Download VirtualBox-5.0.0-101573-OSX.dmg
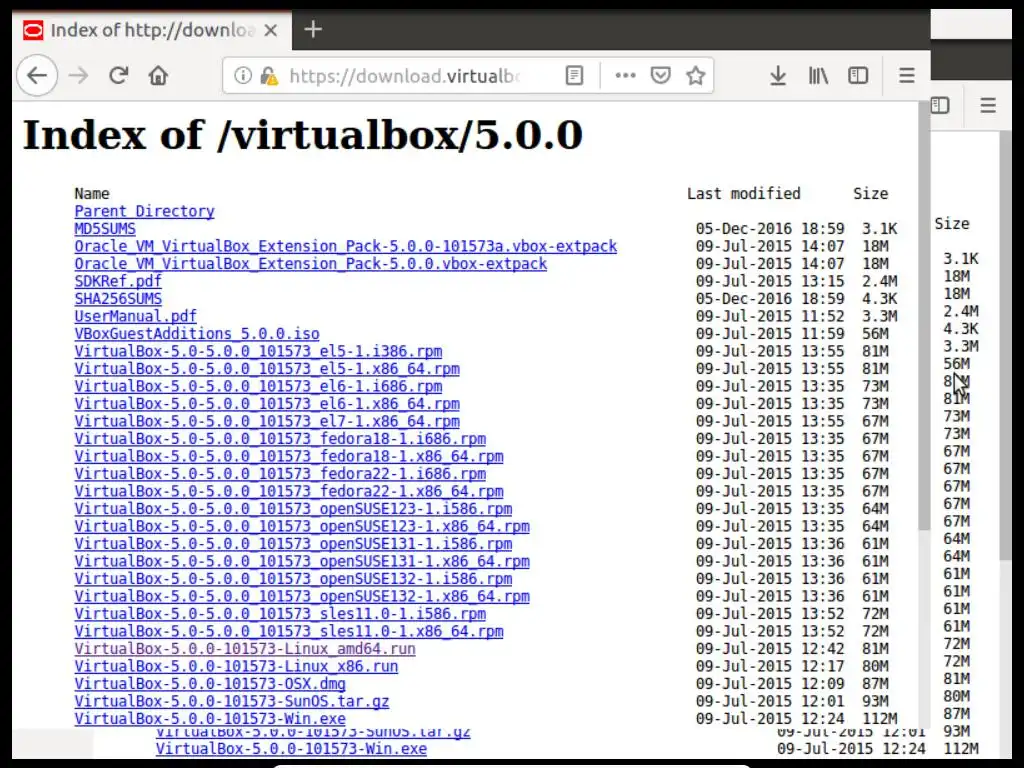The width and height of the screenshot is (1024, 768). coord(210,684)
